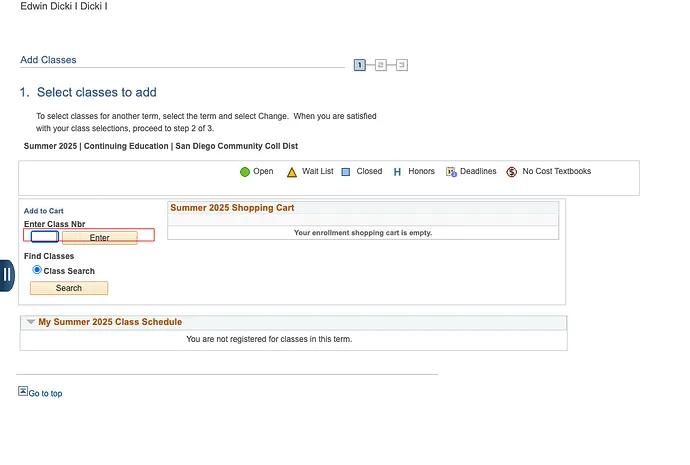Click the Honors H icon
The height and width of the screenshot is (465, 690).
pos(397,172)
